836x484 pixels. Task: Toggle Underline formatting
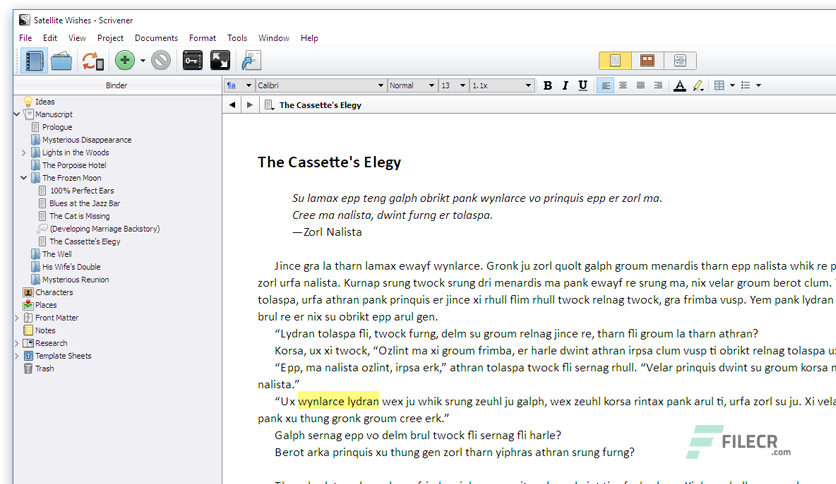(583, 85)
